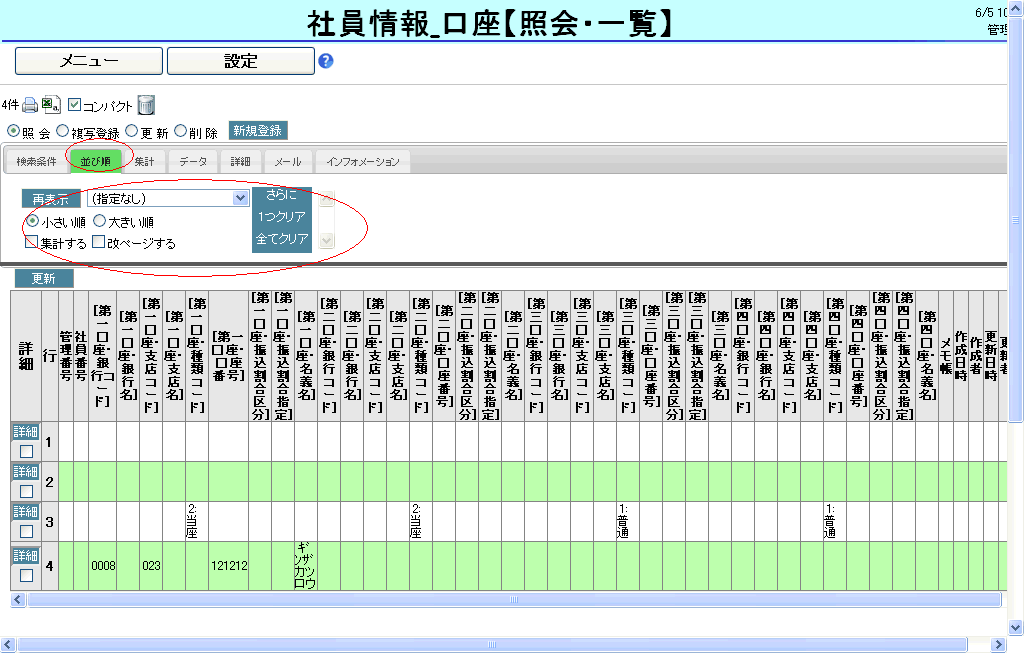The image size is (1024, 653).
Task: Enable the 集計する checkbox
Action: click(x=31, y=242)
